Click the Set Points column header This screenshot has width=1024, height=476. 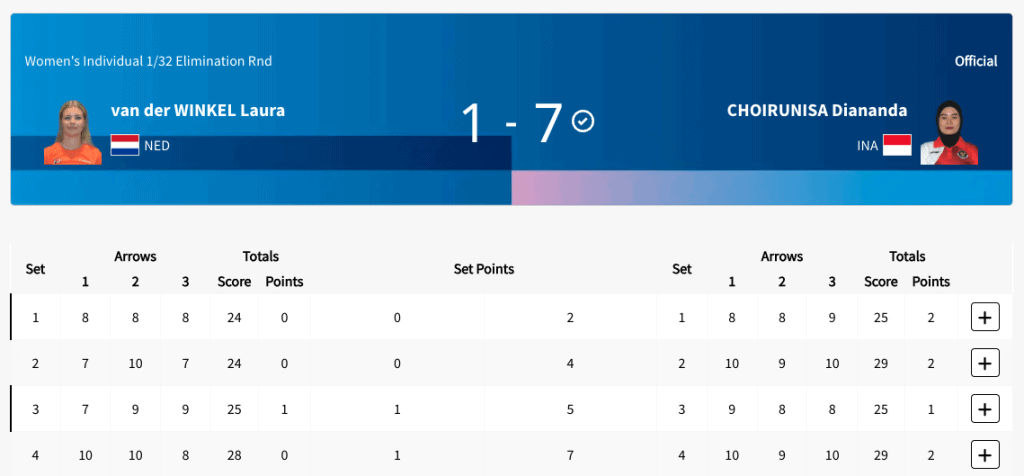tap(484, 269)
